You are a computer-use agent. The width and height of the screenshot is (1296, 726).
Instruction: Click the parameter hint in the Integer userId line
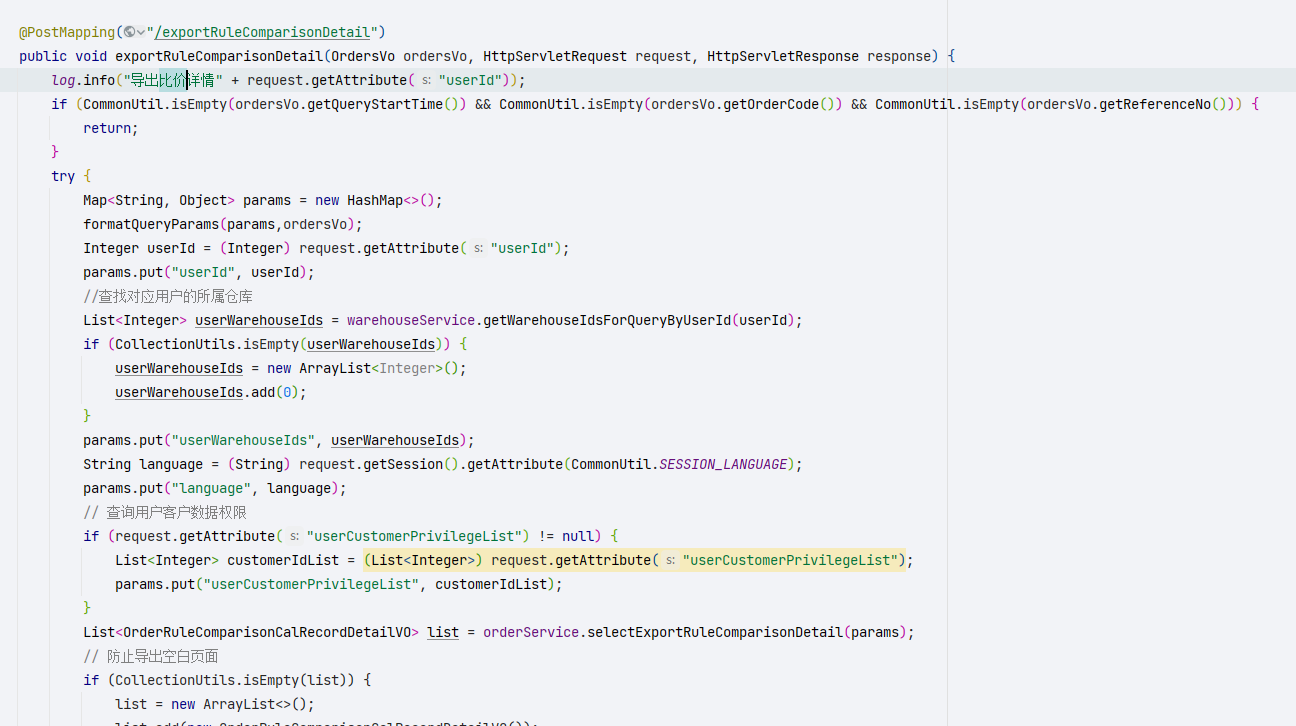point(479,248)
